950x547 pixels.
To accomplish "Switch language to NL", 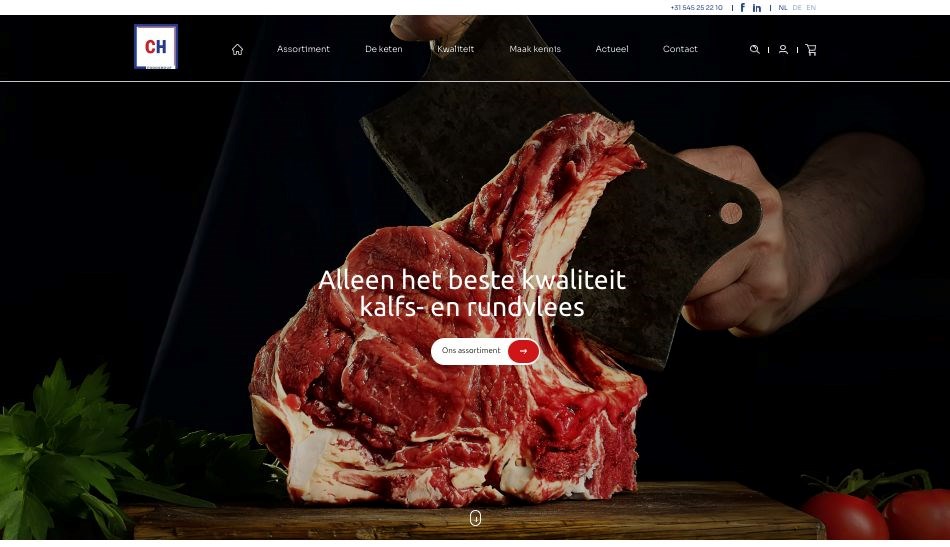I will click(783, 8).
